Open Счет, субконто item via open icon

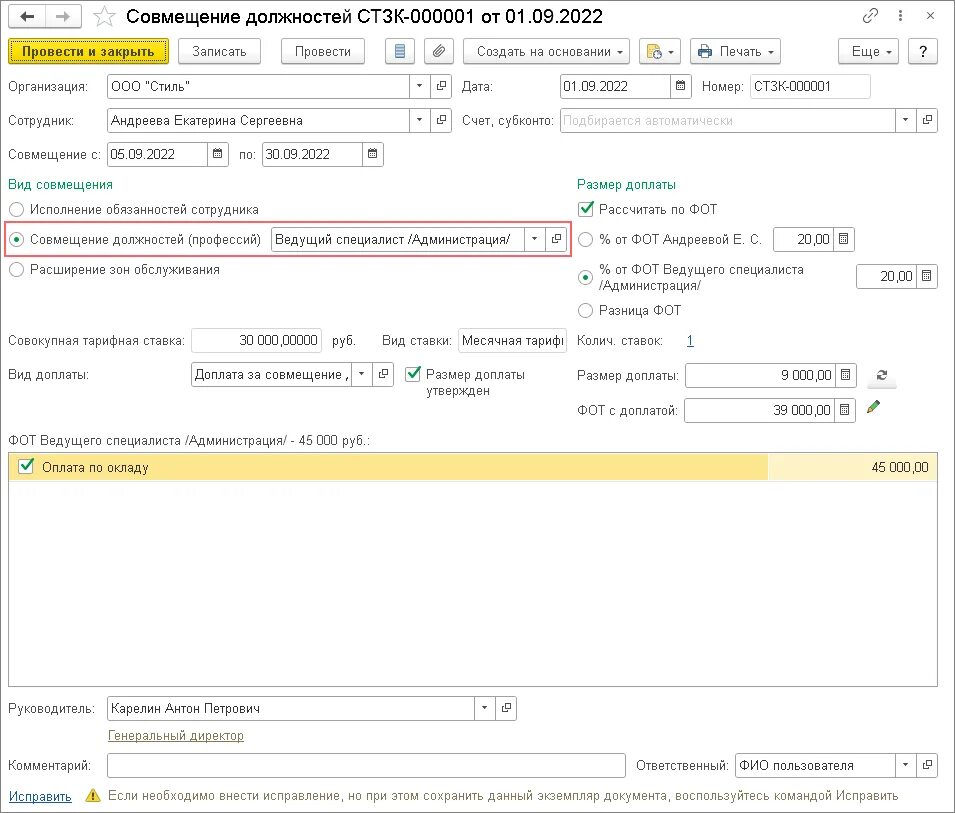(x=927, y=120)
